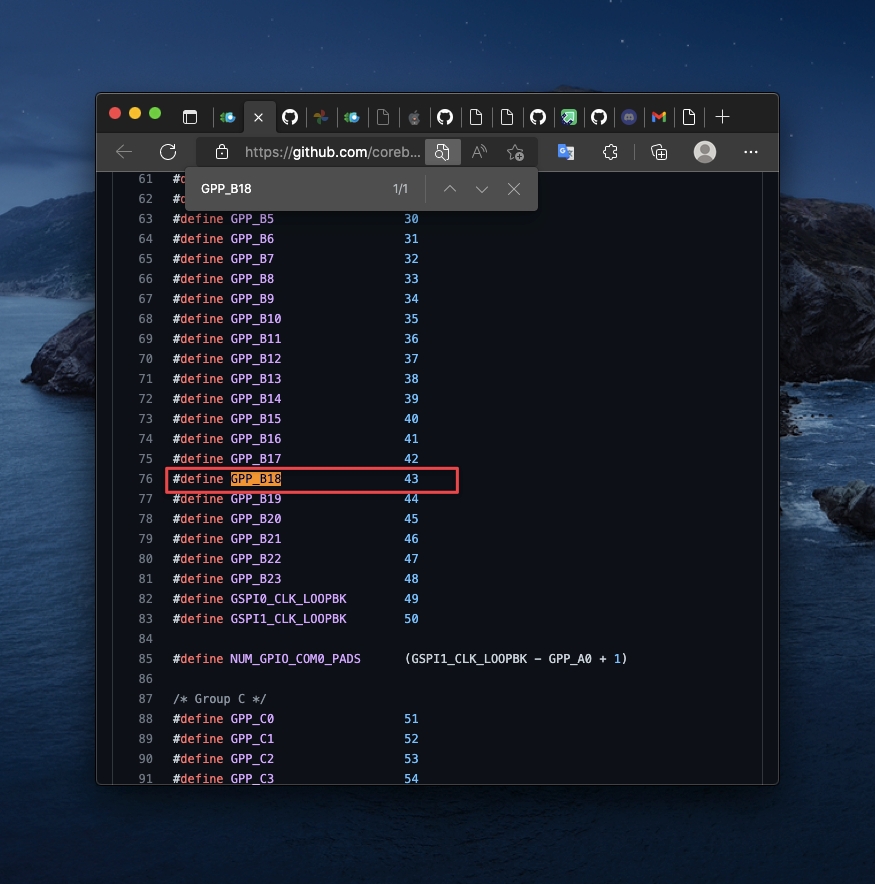Open the Google Translate extension
The height and width of the screenshot is (884, 875).
(x=566, y=152)
